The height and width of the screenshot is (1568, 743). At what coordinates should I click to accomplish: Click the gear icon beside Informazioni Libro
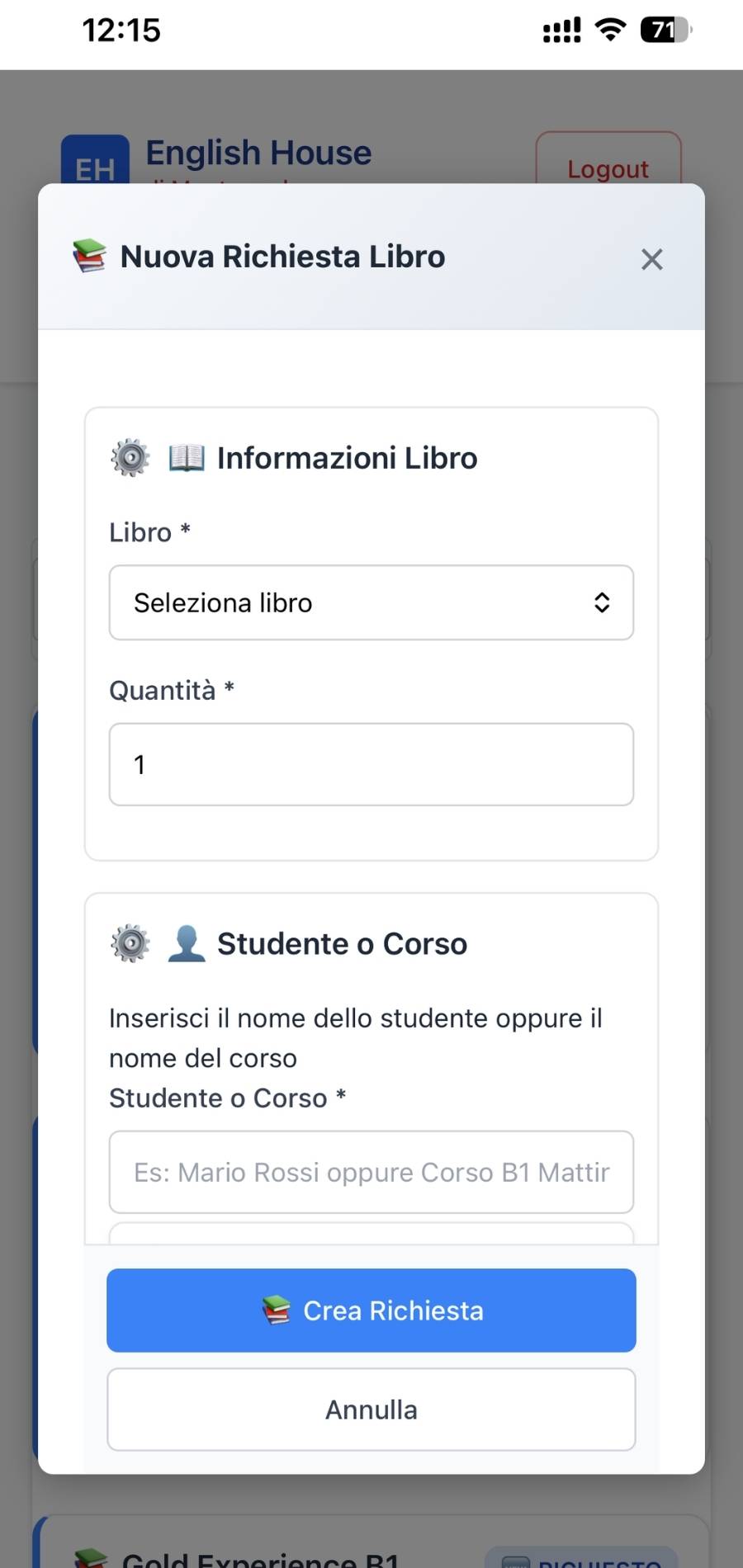pos(130,458)
